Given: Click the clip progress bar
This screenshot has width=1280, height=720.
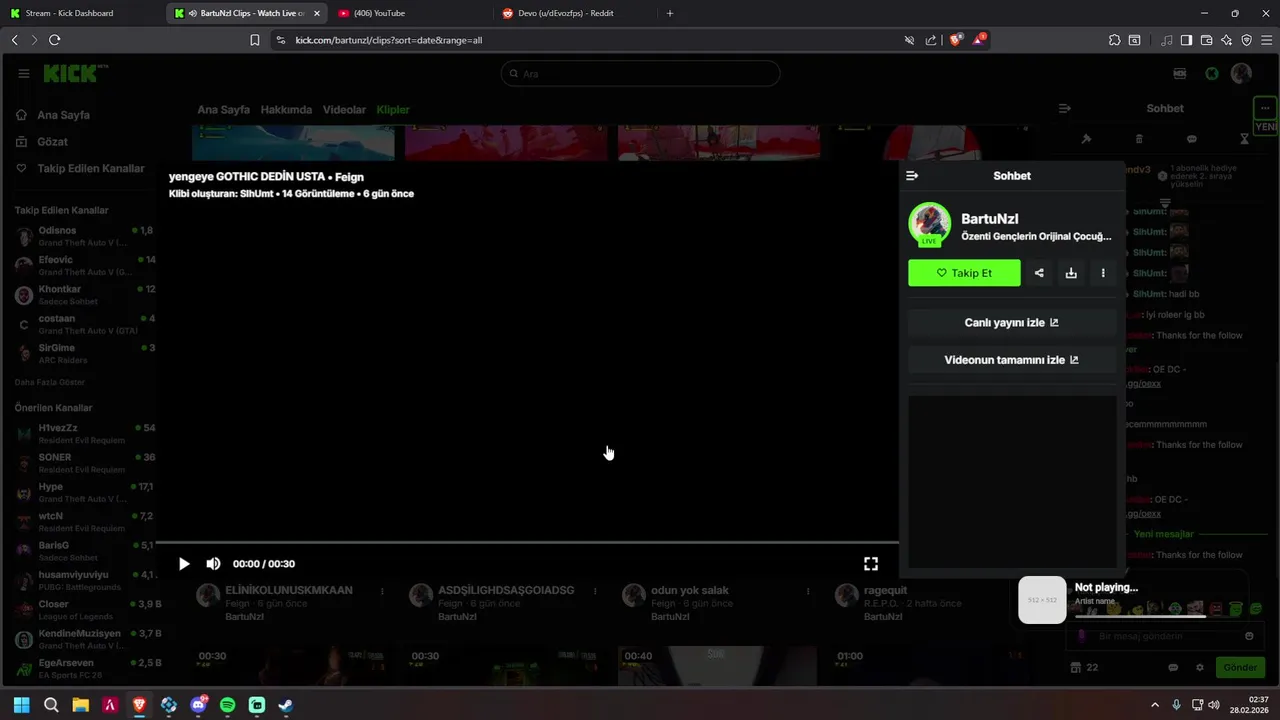Looking at the screenshot, I should [527, 543].
